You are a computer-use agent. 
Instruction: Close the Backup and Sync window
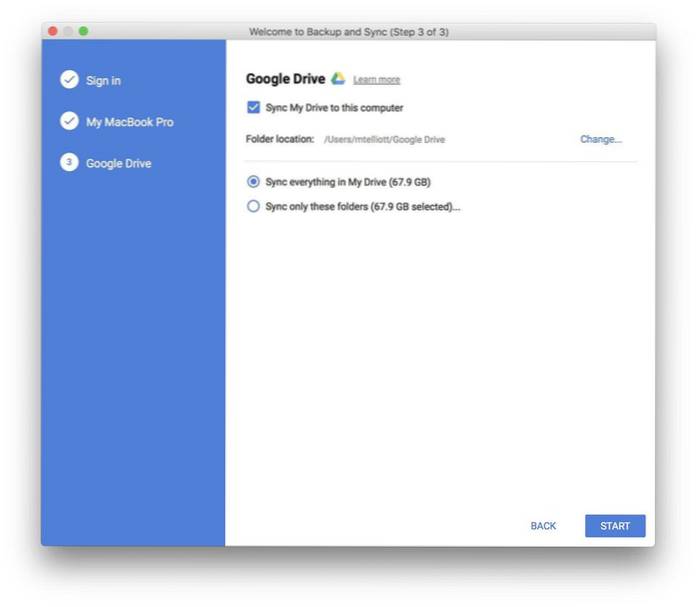pyautogui.click(x=53, y=32)
